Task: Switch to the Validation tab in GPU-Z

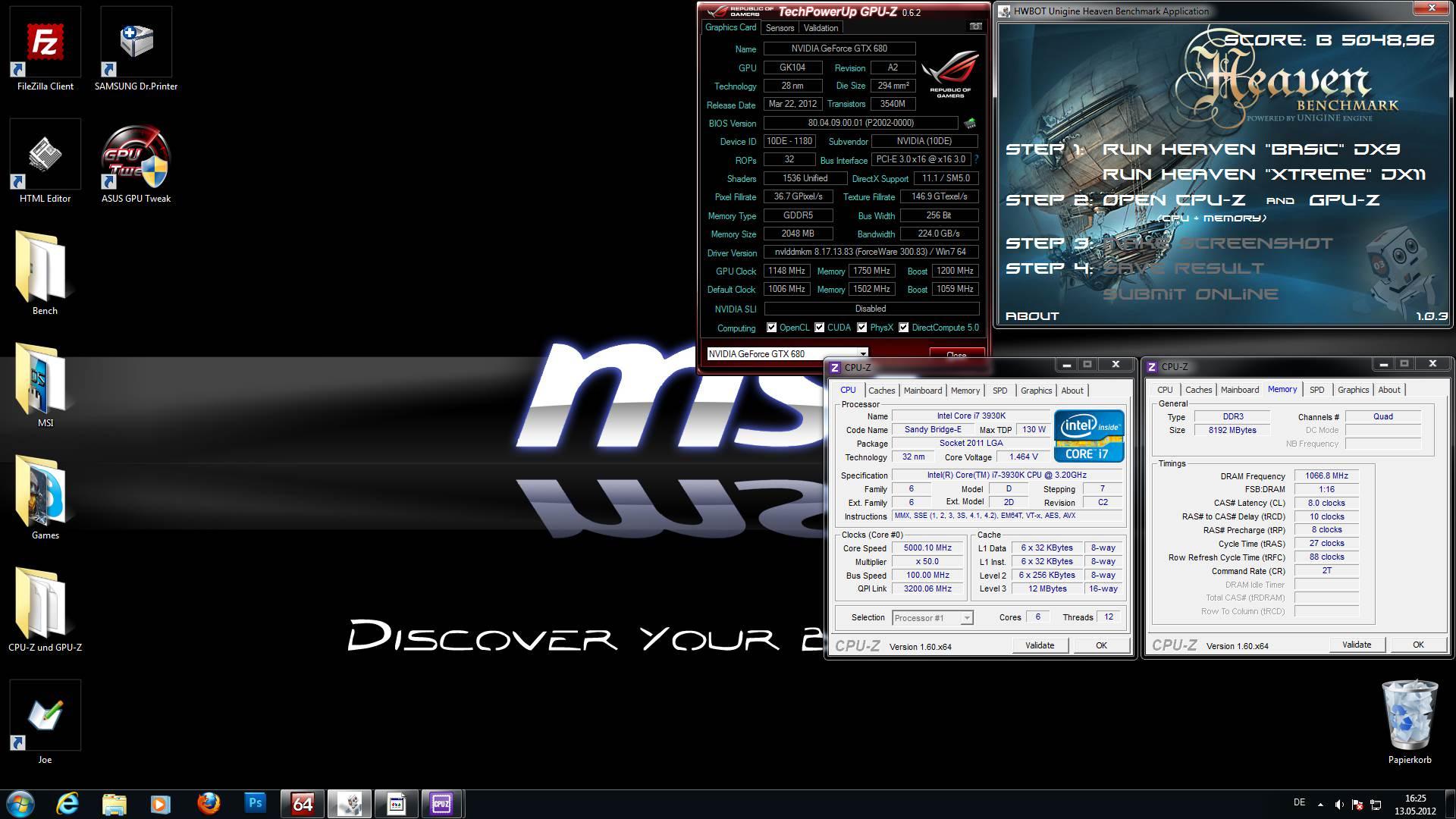Action: pyautogui.click(x=821, y=27)
